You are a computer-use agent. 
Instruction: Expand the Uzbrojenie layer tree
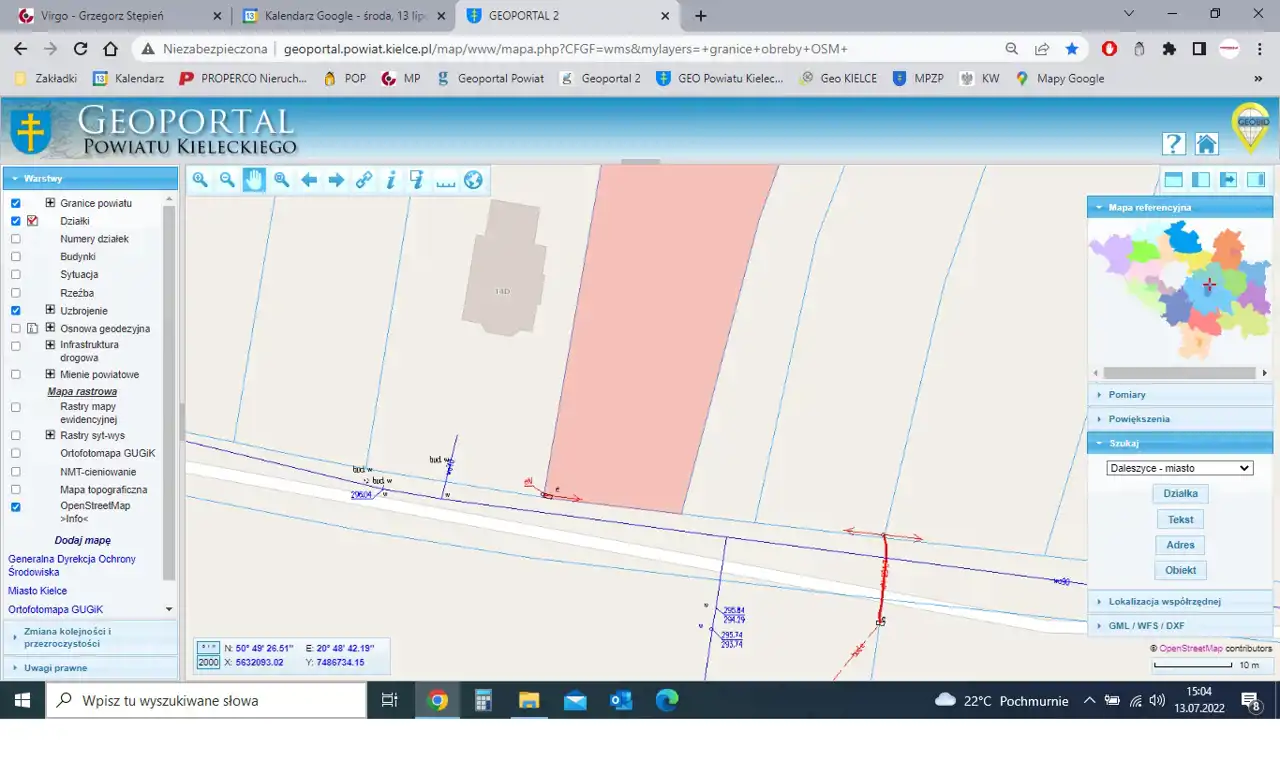50,311
